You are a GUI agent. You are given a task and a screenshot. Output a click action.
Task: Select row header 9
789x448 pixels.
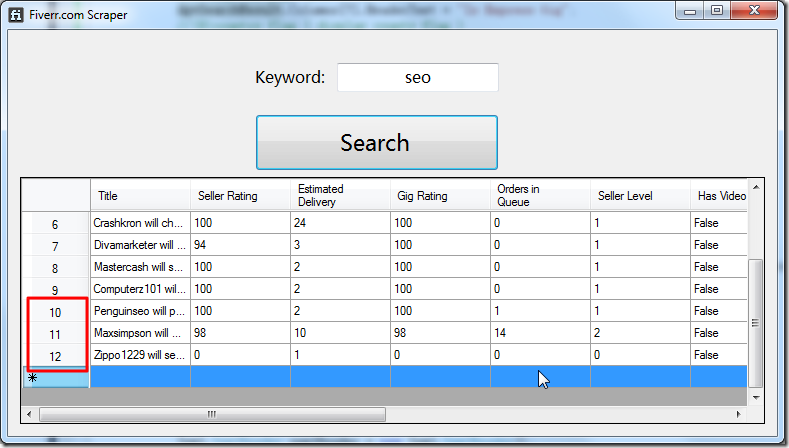(x=55, y=289)
